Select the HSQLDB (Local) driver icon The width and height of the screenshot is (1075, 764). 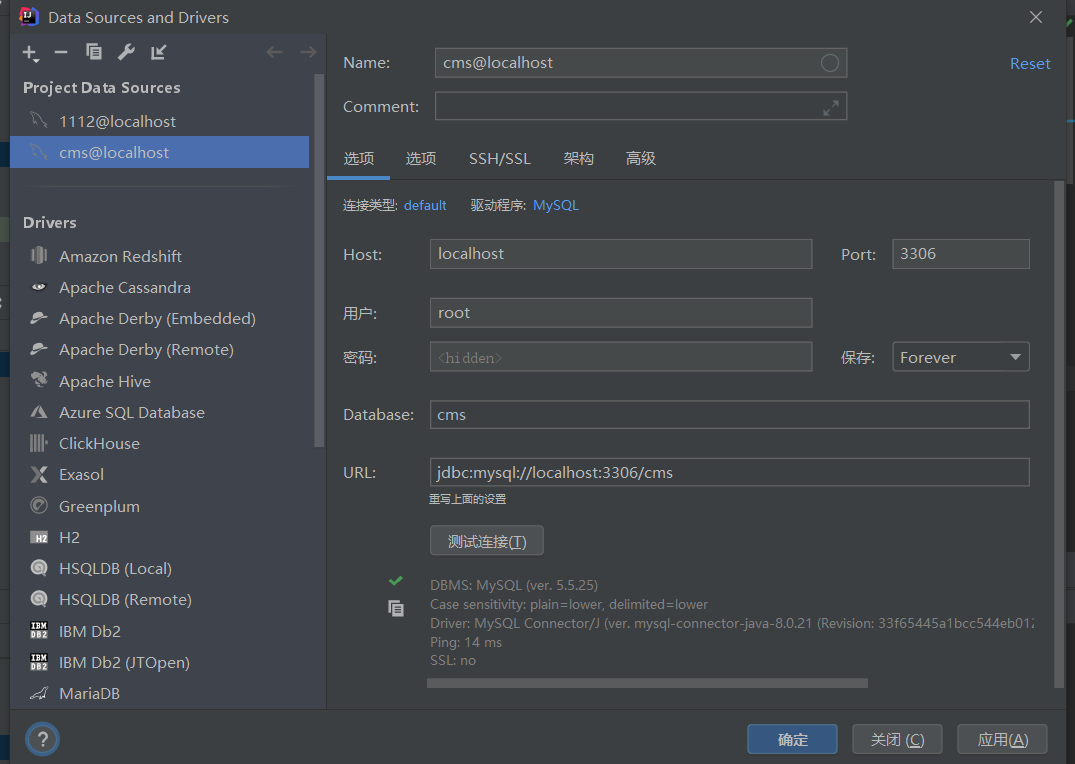(x=39, y=568)
